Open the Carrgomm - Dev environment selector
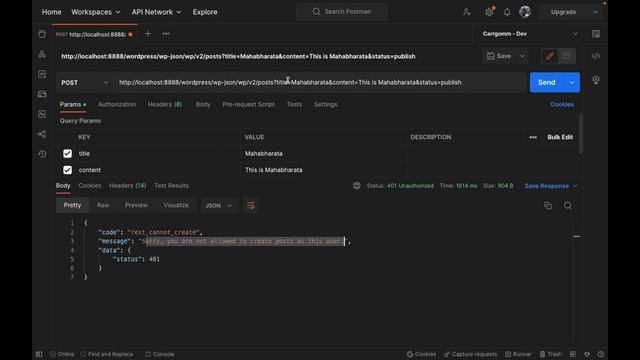Viewport: 640px width, 360px height. point(530,34)
